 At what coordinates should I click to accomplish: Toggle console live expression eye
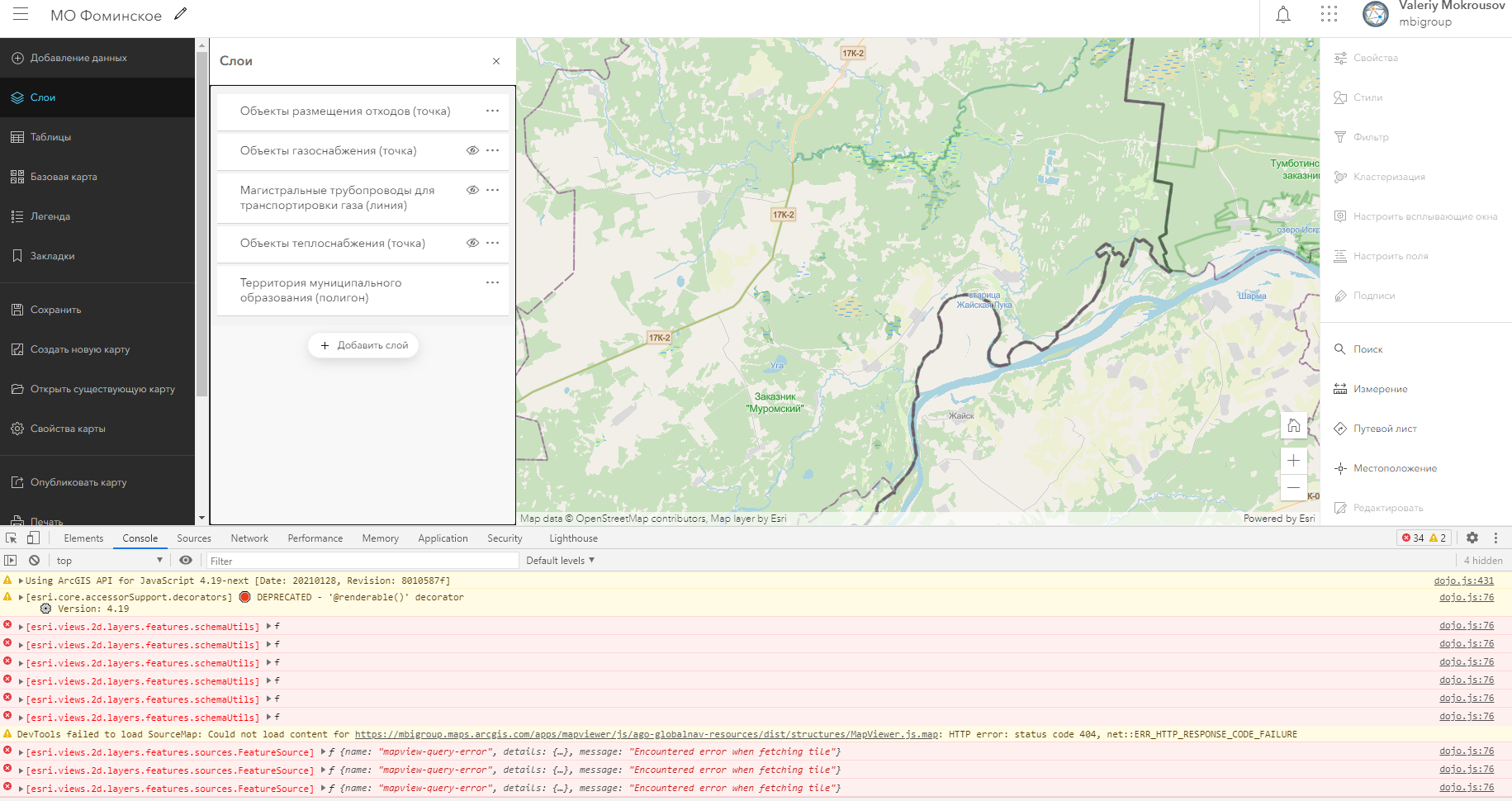(x=186, y=560)
